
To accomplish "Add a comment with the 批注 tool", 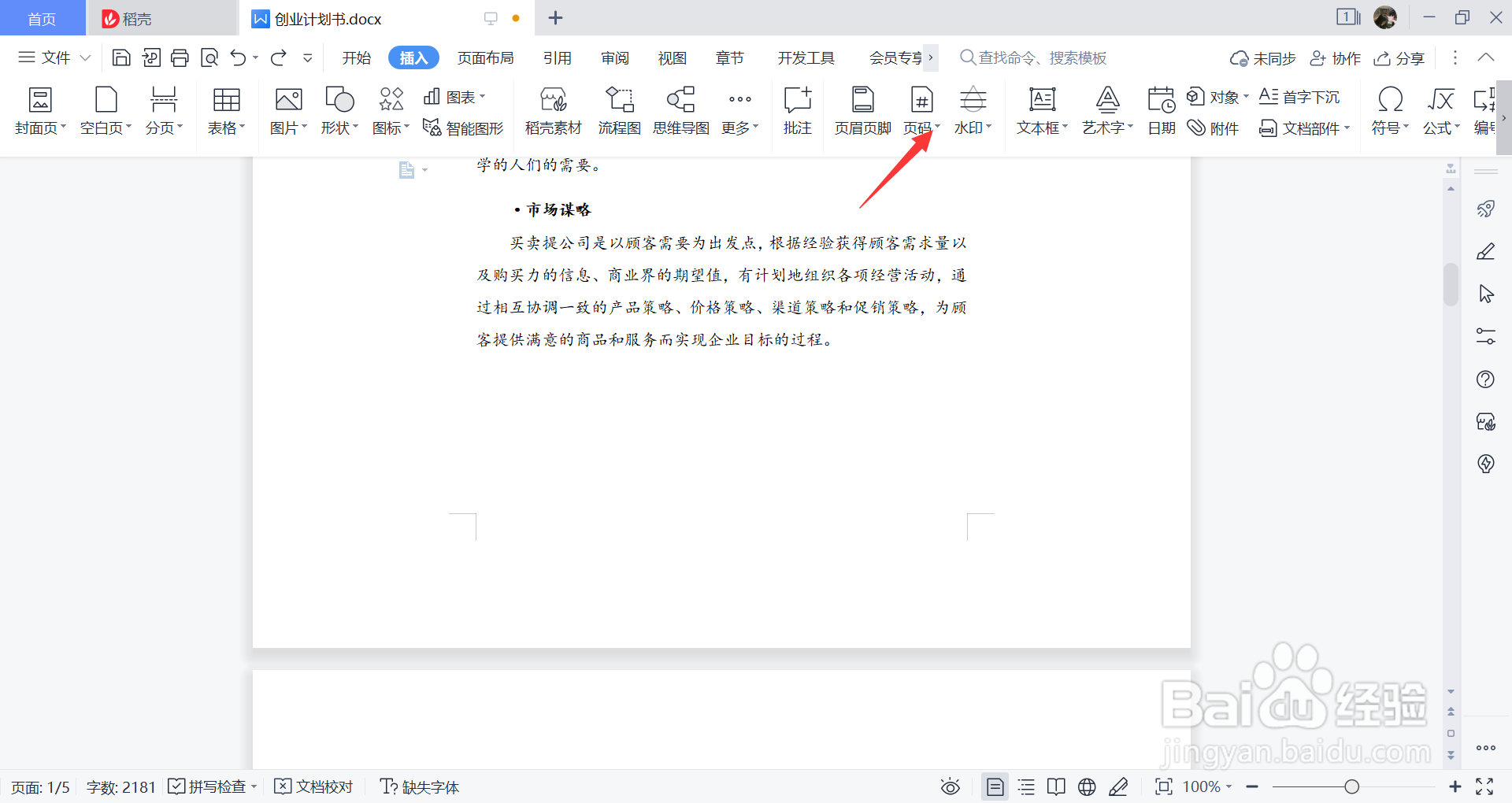I will point(797,110).
